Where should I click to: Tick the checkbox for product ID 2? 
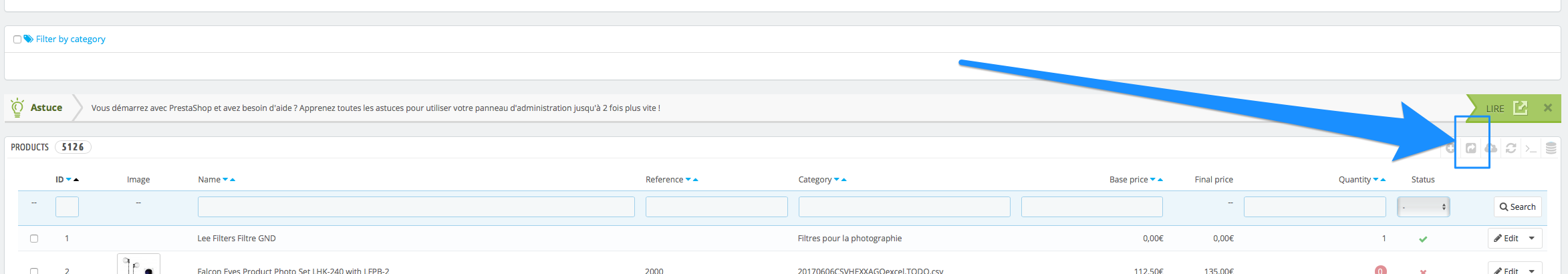tap(34, 271)
